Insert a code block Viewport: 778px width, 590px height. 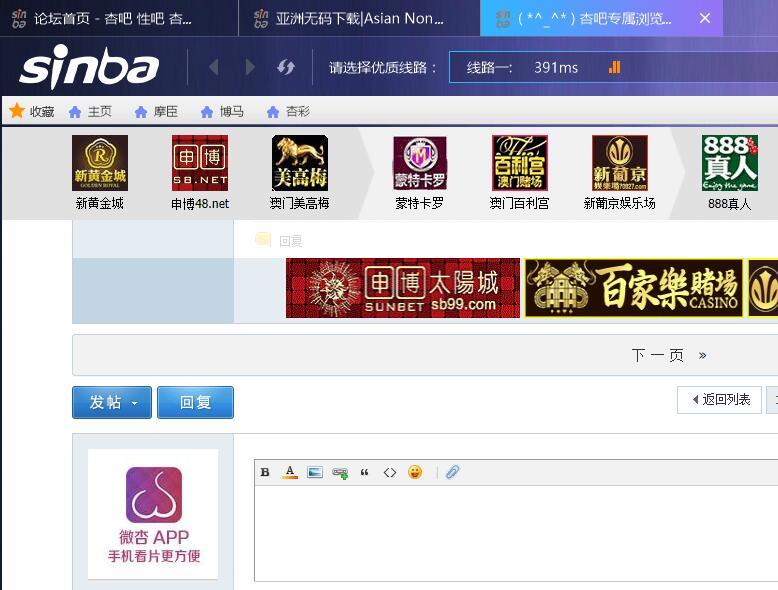(390, 472)
